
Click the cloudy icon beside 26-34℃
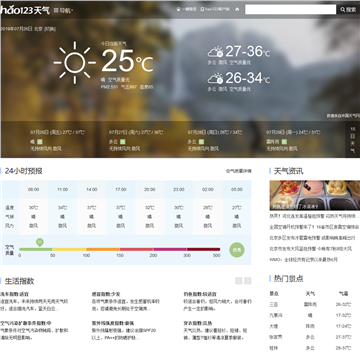pos(215,78)
